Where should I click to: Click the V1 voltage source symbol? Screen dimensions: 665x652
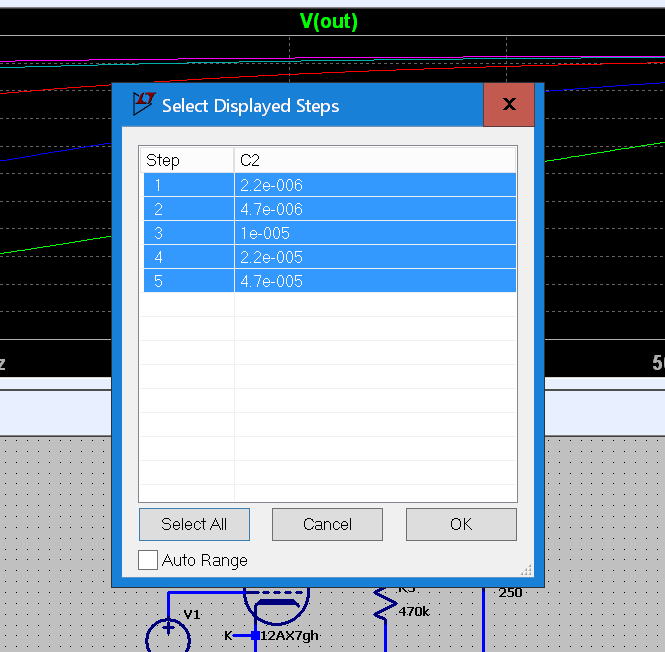coord(168,634)
